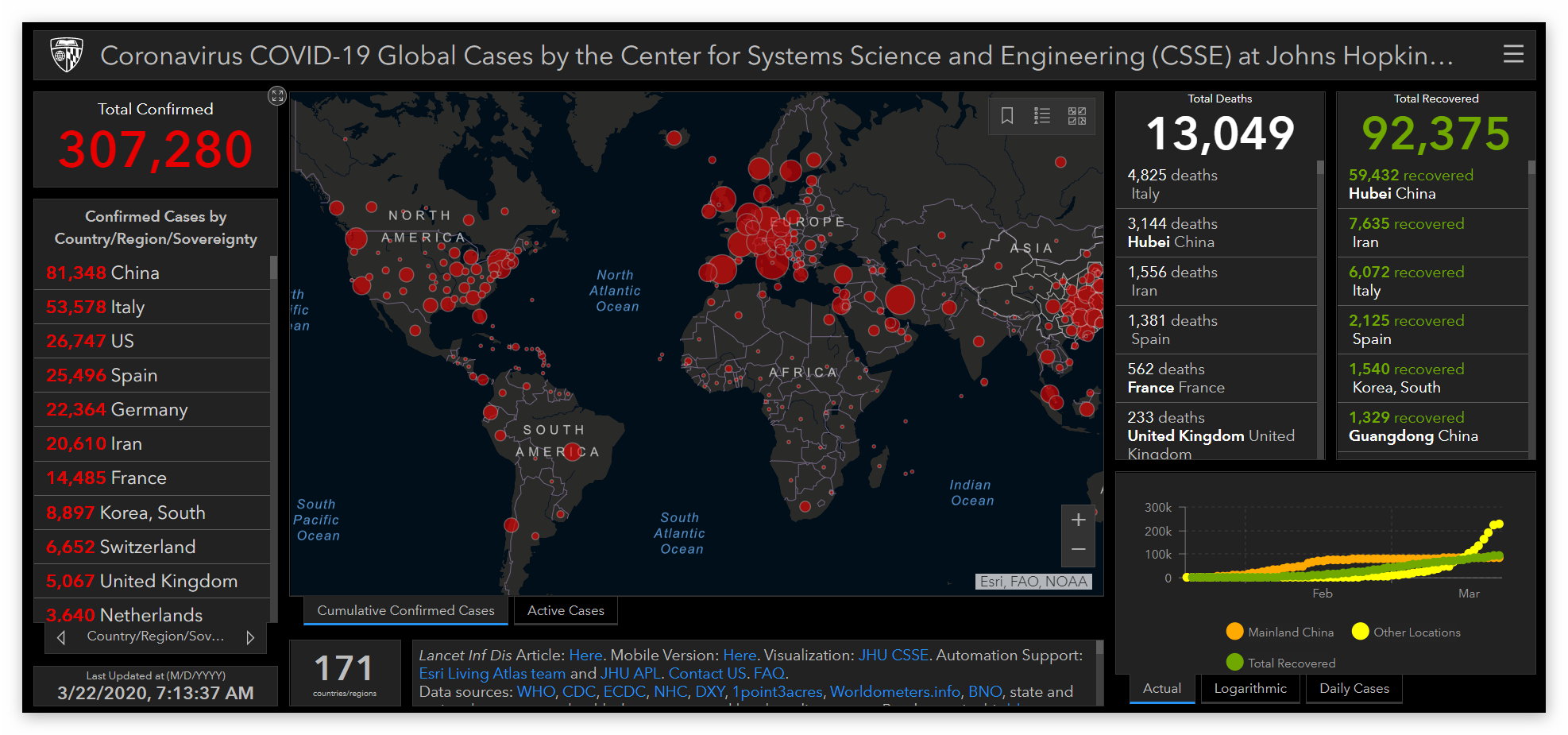This screenshot has width=1568, height=735.
Task: Select United Kingdom row with 5,067 cases
Action: 153,581
